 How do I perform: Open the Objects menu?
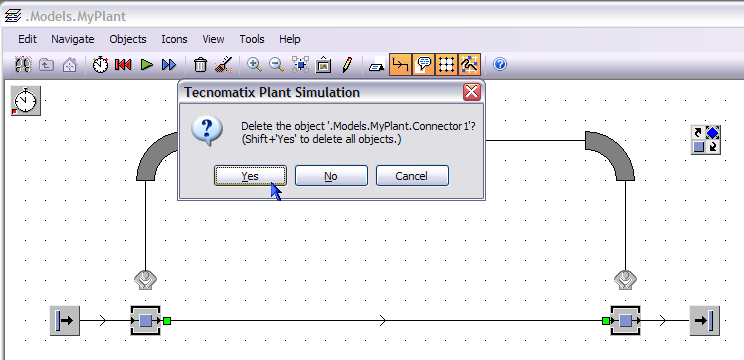point(128,39)
